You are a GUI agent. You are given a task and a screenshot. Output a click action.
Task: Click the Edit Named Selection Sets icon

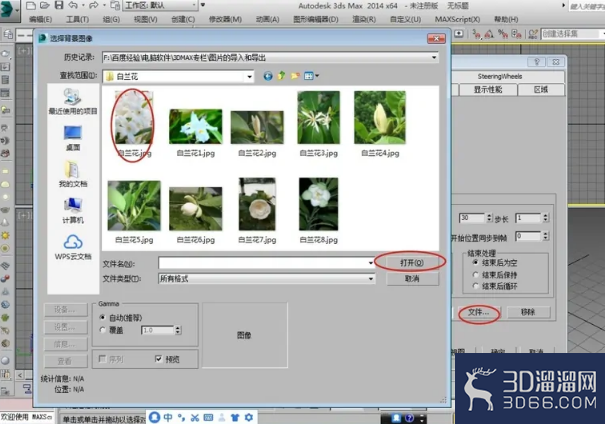(533, 34)
